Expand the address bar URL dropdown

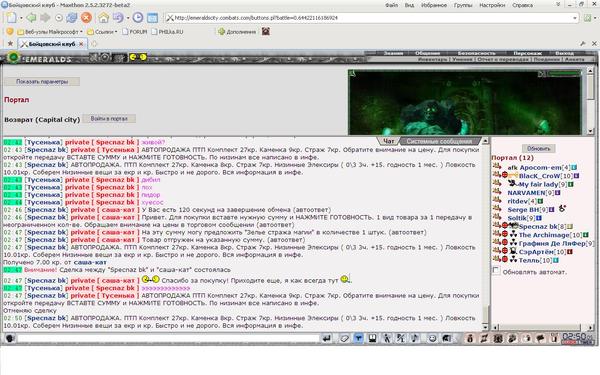coord(574,18)
